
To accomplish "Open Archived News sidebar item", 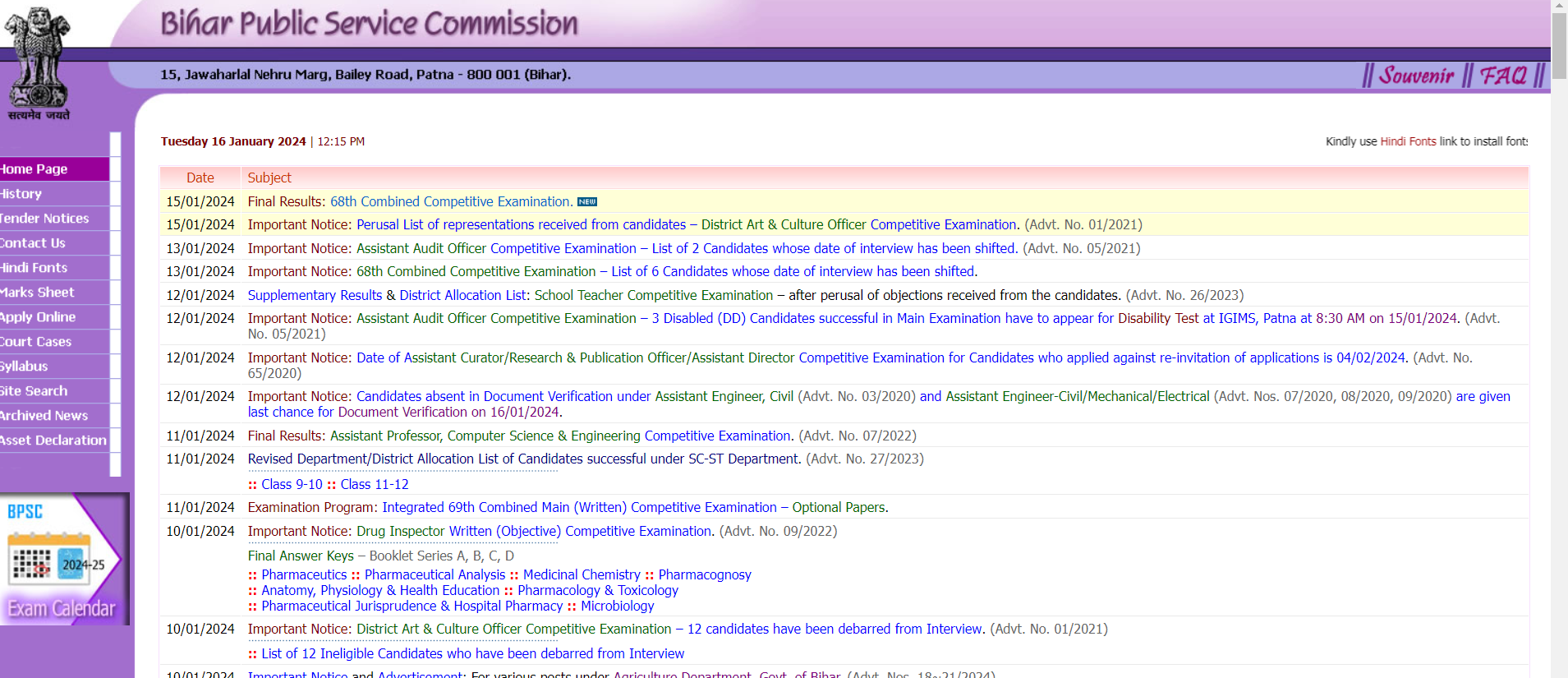I will (54, 416).
